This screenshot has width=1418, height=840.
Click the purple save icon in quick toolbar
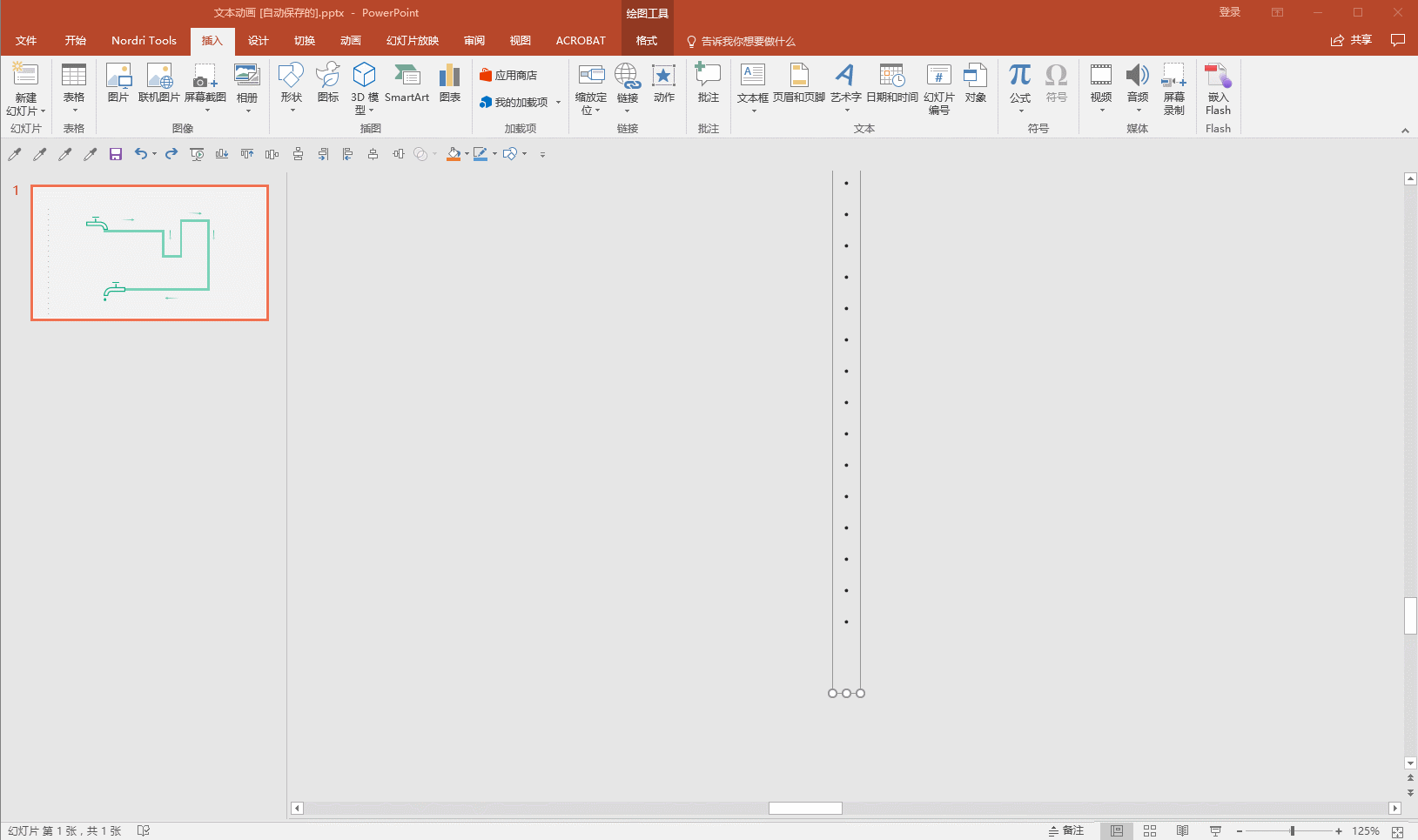(116, 154)
